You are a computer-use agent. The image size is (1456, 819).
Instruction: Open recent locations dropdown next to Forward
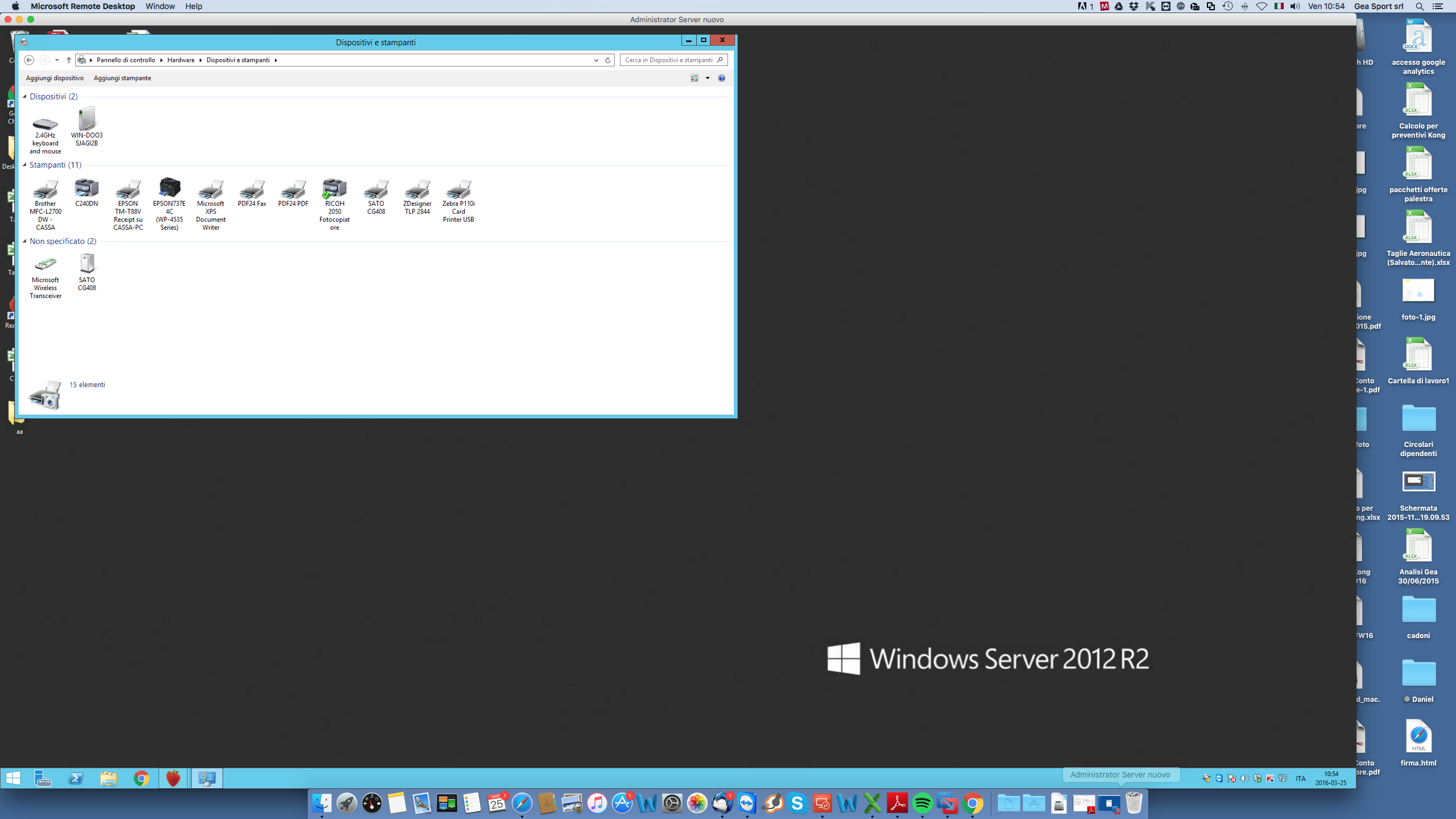click(57, 60)
